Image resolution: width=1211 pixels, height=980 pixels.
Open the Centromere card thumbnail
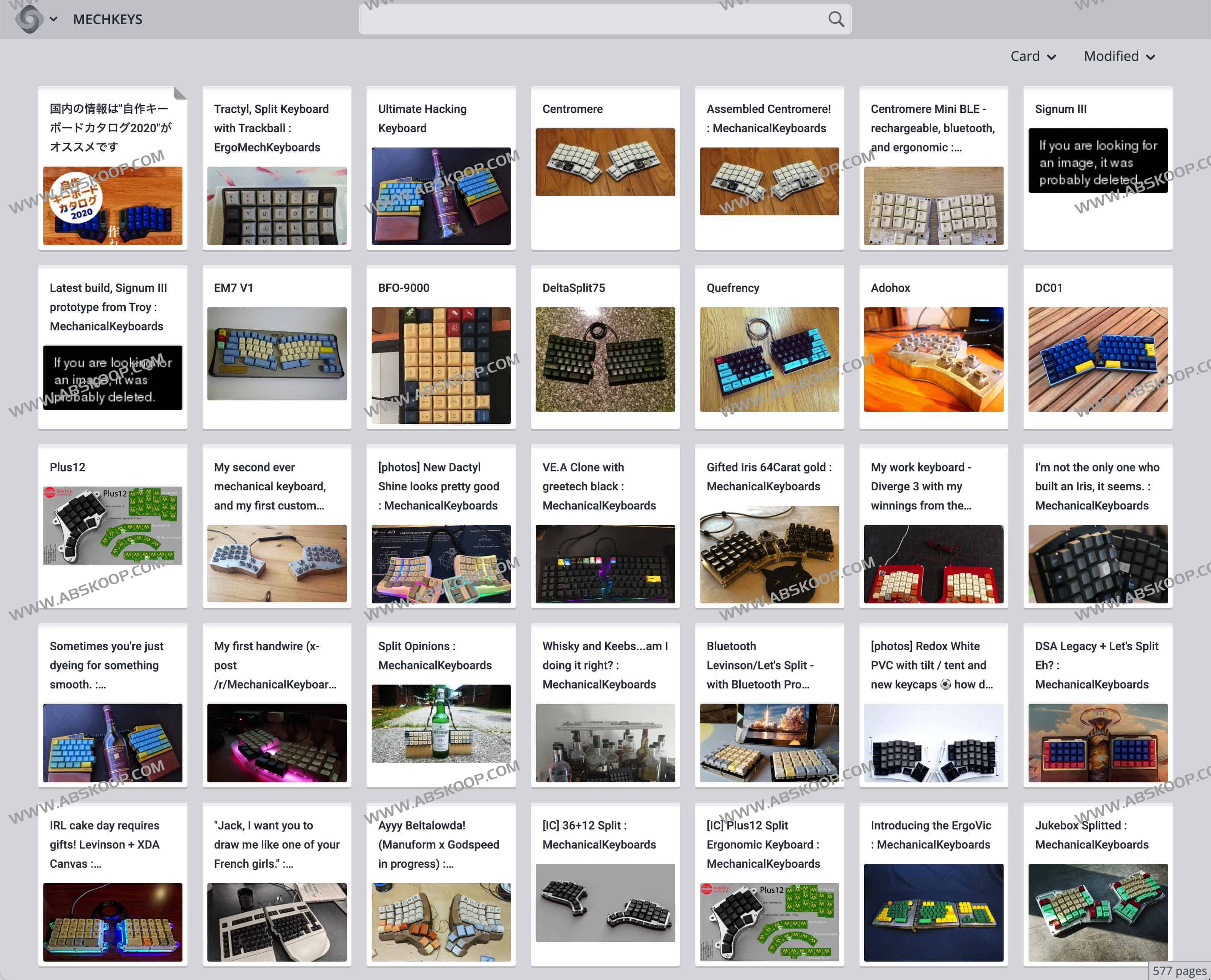point(605,162)
